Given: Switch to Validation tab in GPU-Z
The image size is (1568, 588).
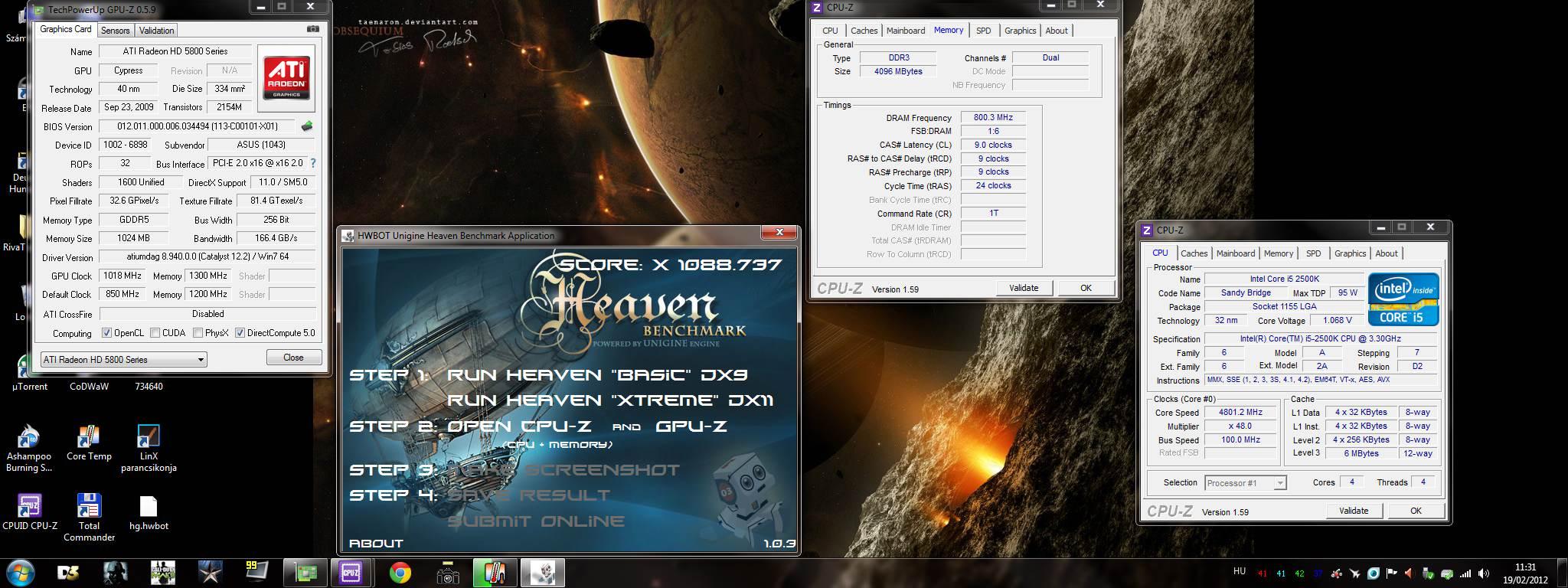Looking at the screenshot, I should pyautogui.click(x=157, y=31).
